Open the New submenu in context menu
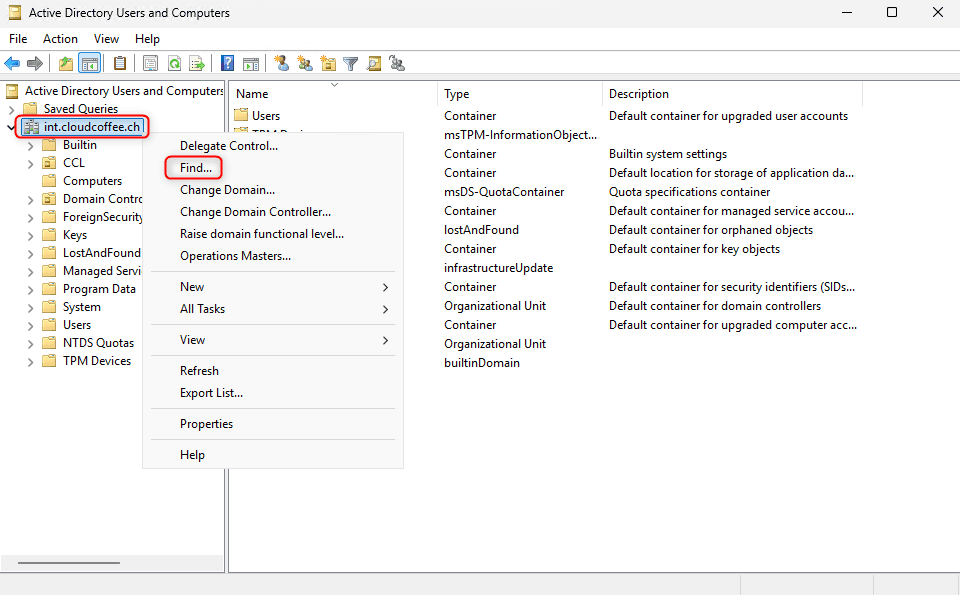Screen dimensions: 960x595 (x=192, y=287)
